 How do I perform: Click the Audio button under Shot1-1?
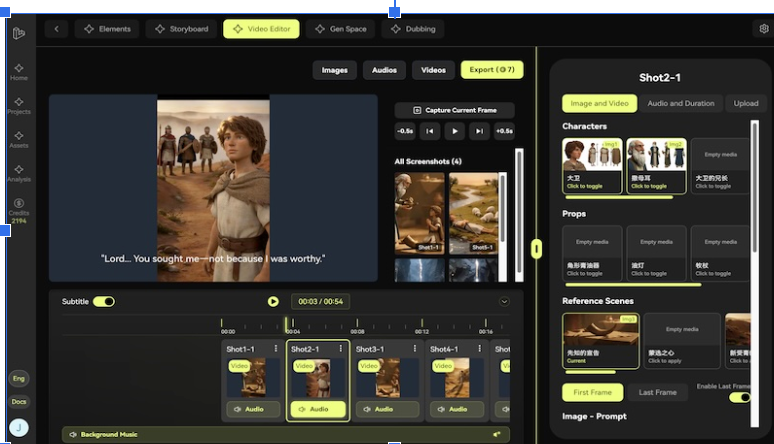point(253,409)
